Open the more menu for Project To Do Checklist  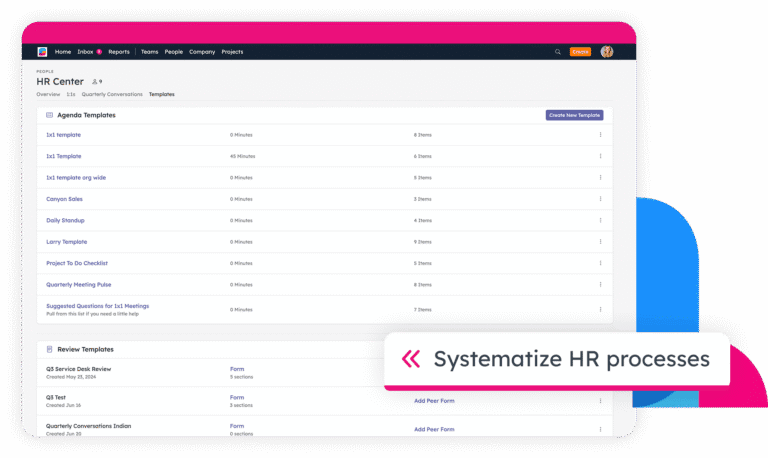(600, 263)
